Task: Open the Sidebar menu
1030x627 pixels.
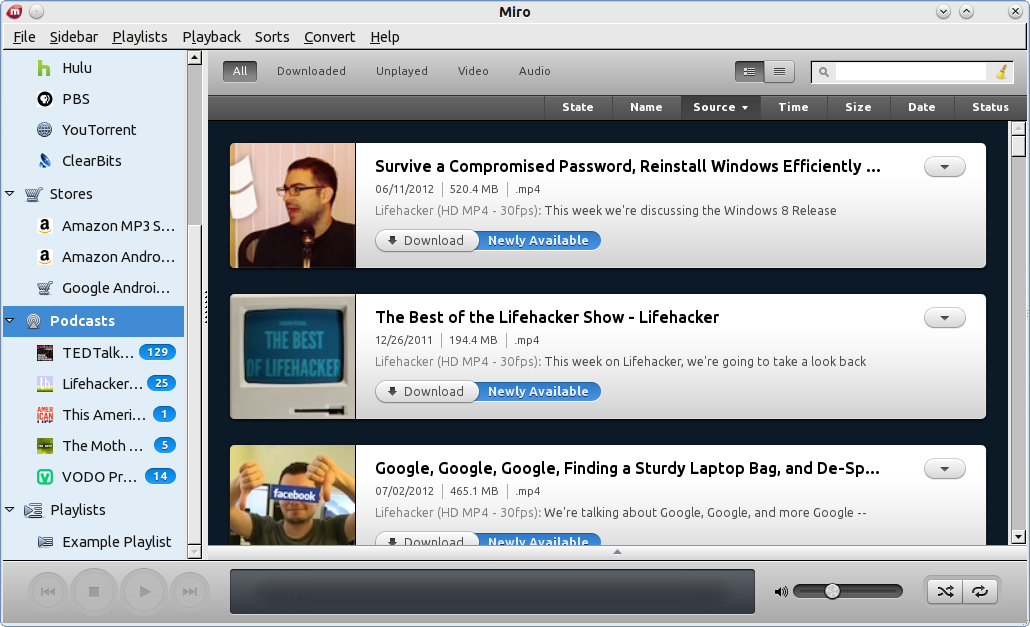Action: point(74,37)
